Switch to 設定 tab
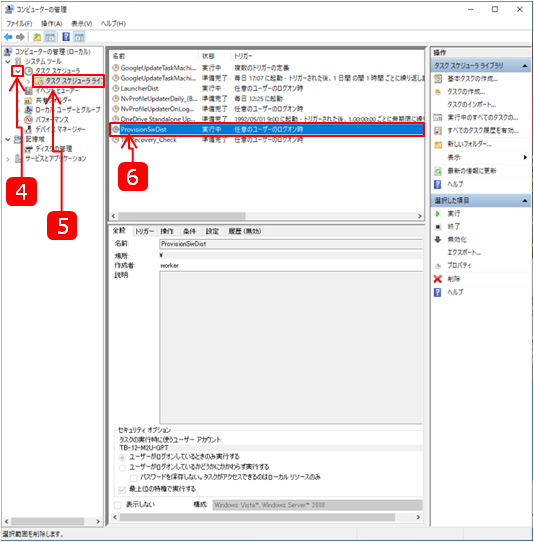Viewport: 534px width, 542px height. point(212,231)
